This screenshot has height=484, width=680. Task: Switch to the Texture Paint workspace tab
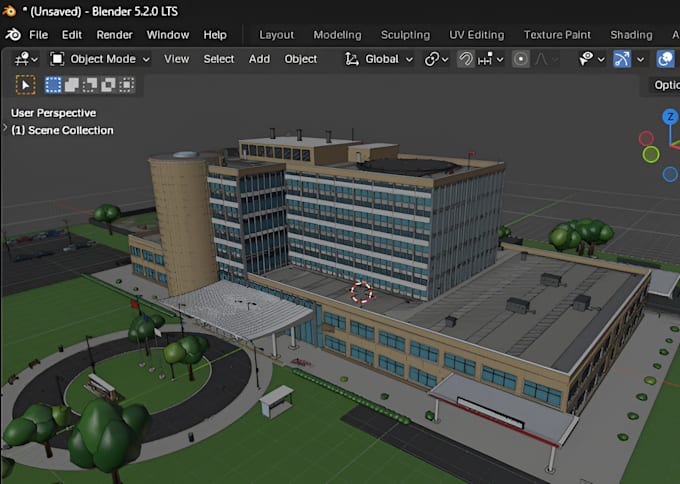(x=557, y=35)
